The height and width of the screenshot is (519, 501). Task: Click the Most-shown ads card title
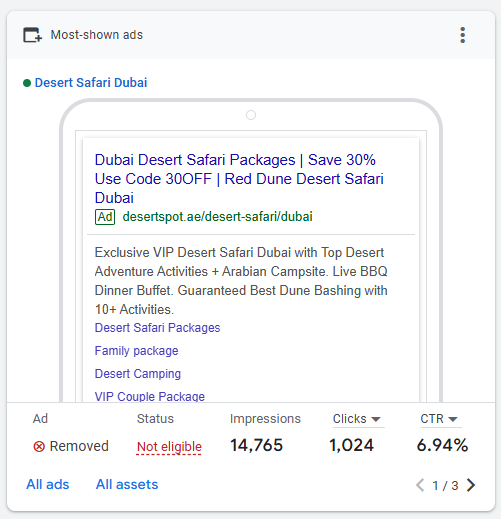coord(97,35)
